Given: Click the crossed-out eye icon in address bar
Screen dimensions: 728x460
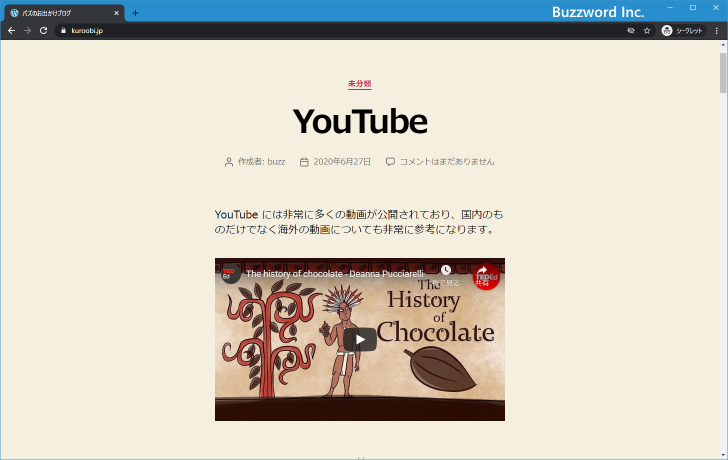Looking at the screenshot, I should 631,31.
